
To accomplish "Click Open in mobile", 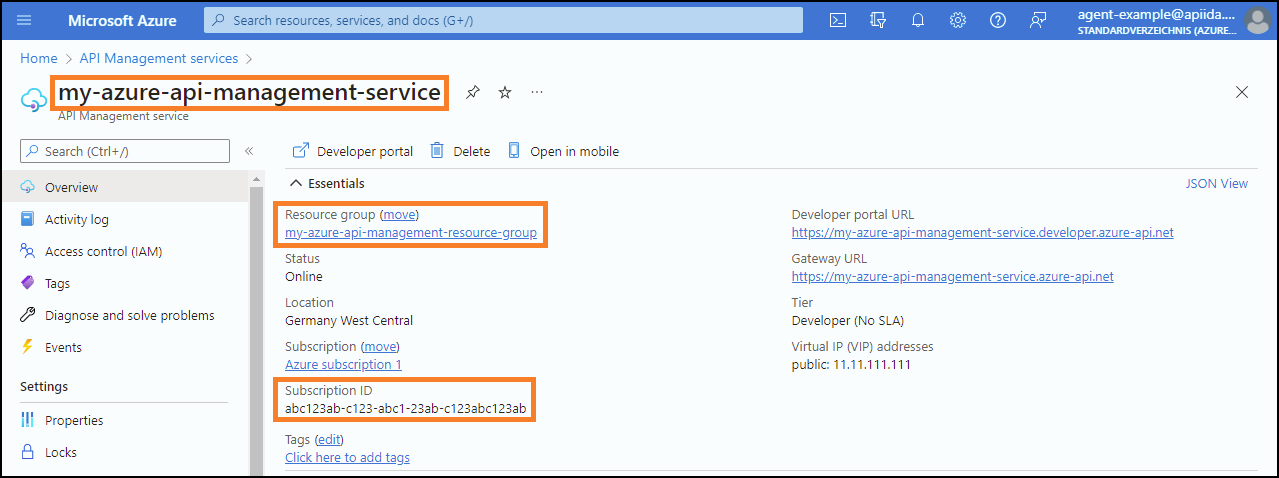I will (563, 151).
